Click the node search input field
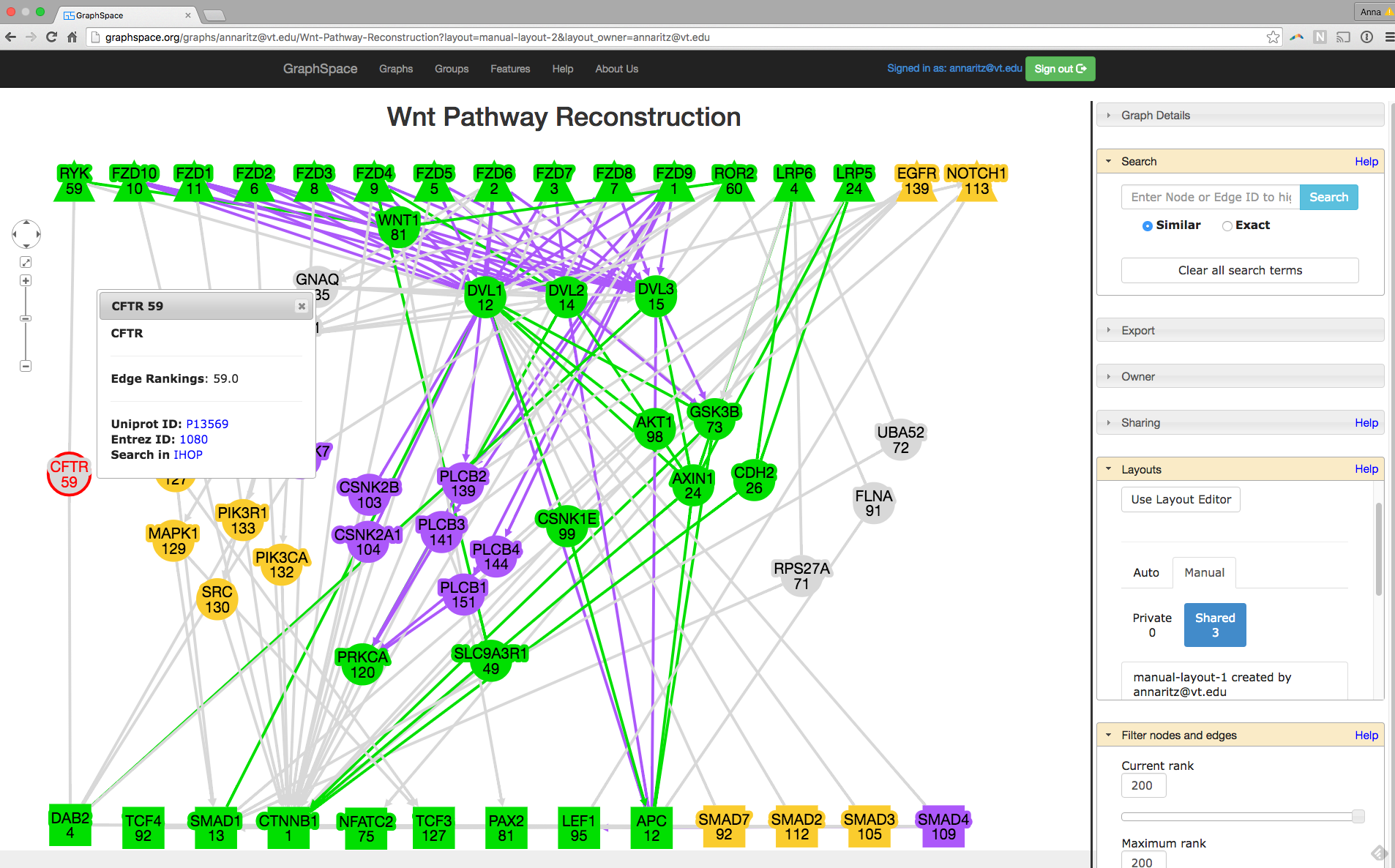 click(x=1210, y=198)
